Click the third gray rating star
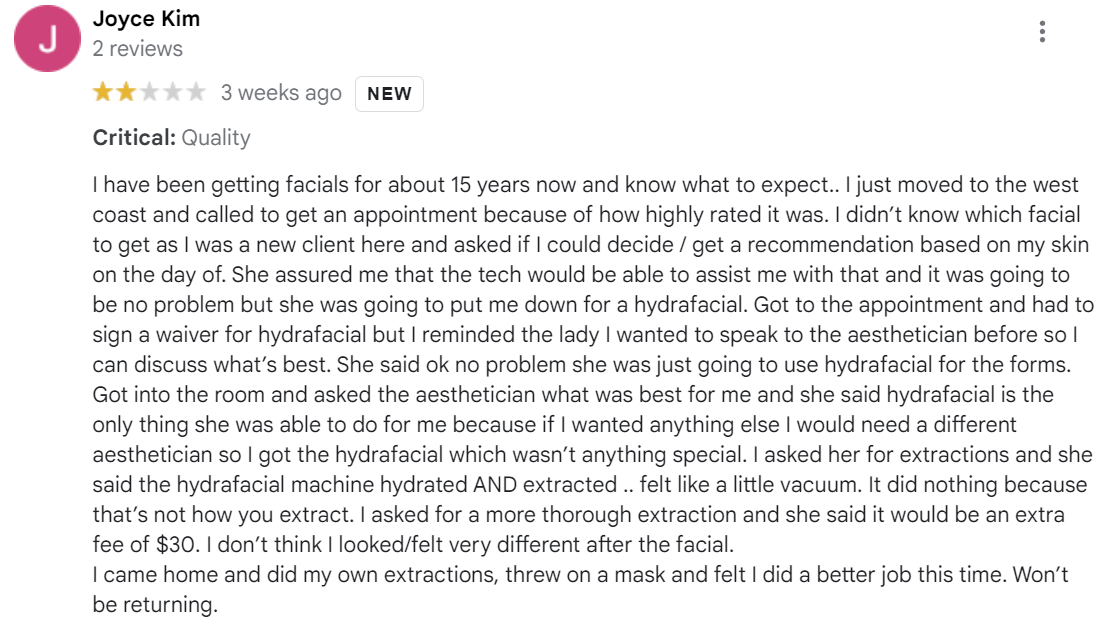The height and width of the screenshot is (635, 1098). point(149,92)
